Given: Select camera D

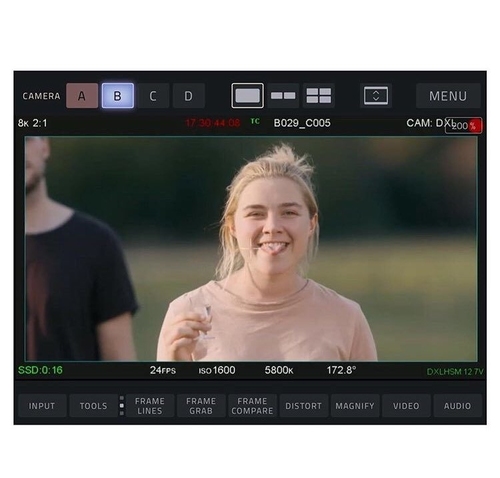Looking at the screenshot, I should coord(189,96).
